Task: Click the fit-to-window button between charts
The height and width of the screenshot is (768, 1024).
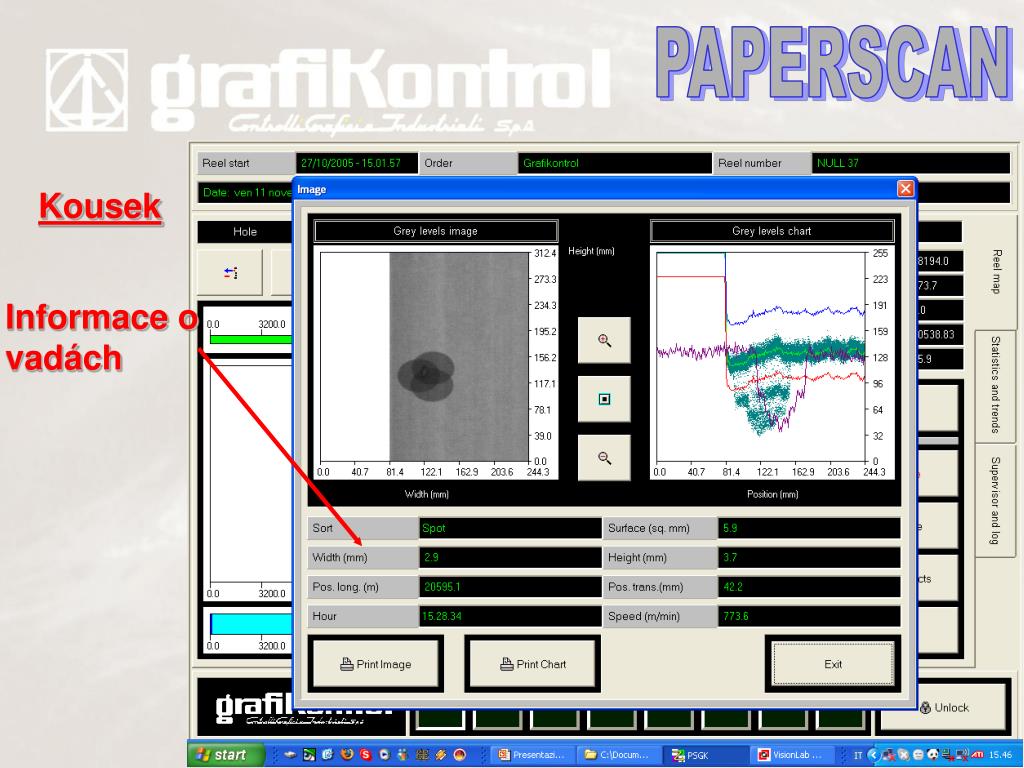Action: [604, 399]
